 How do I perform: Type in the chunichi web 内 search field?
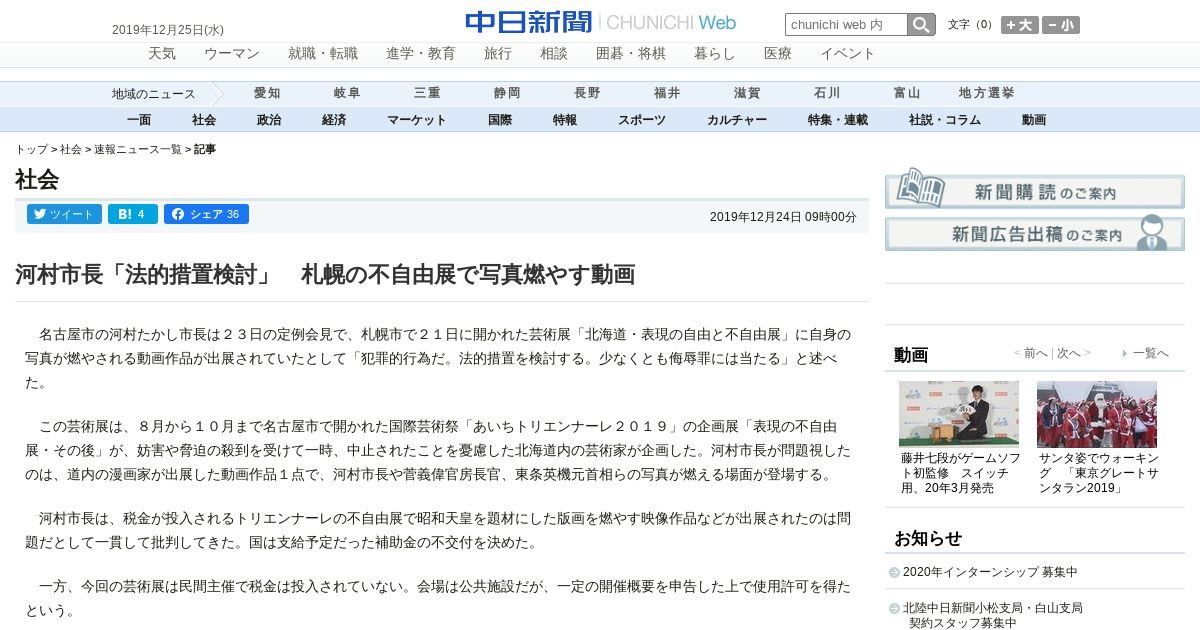pos(846,25)
